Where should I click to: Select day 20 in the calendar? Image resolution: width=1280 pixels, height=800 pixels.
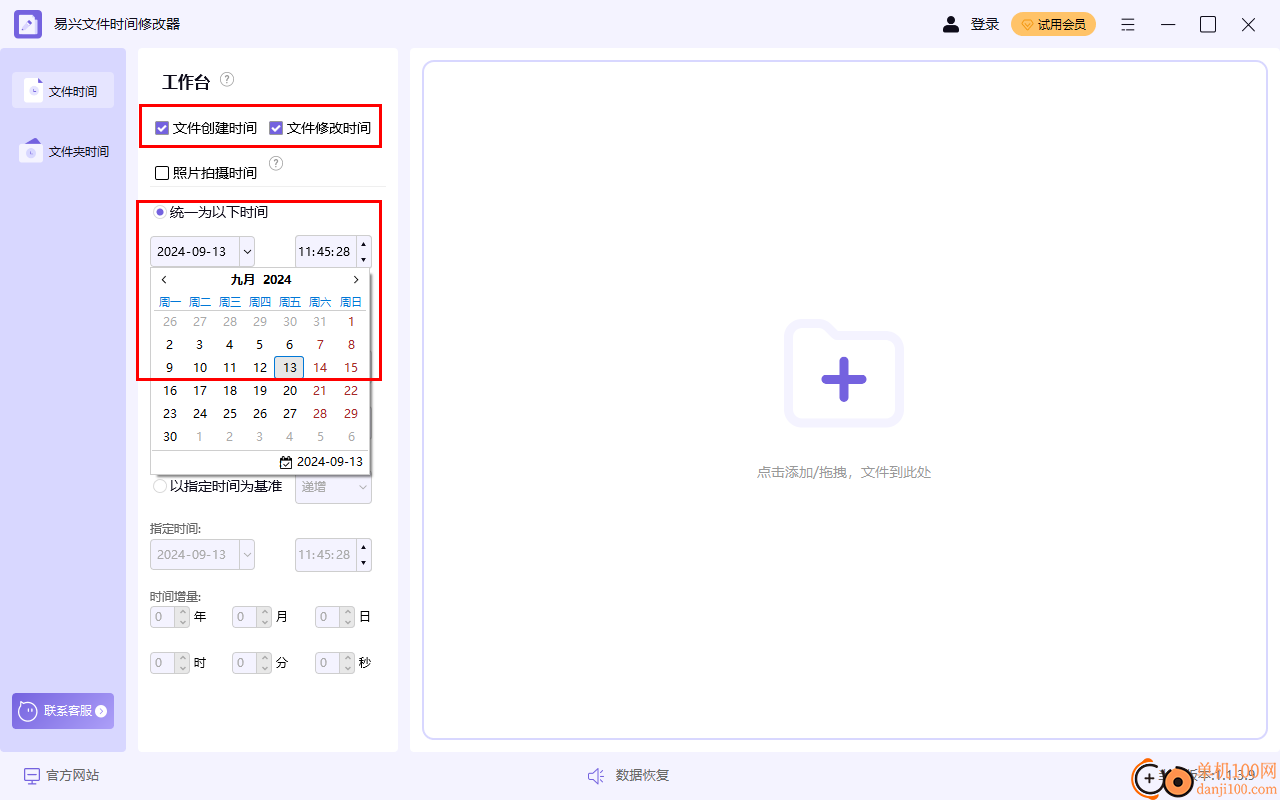[289, 390]
